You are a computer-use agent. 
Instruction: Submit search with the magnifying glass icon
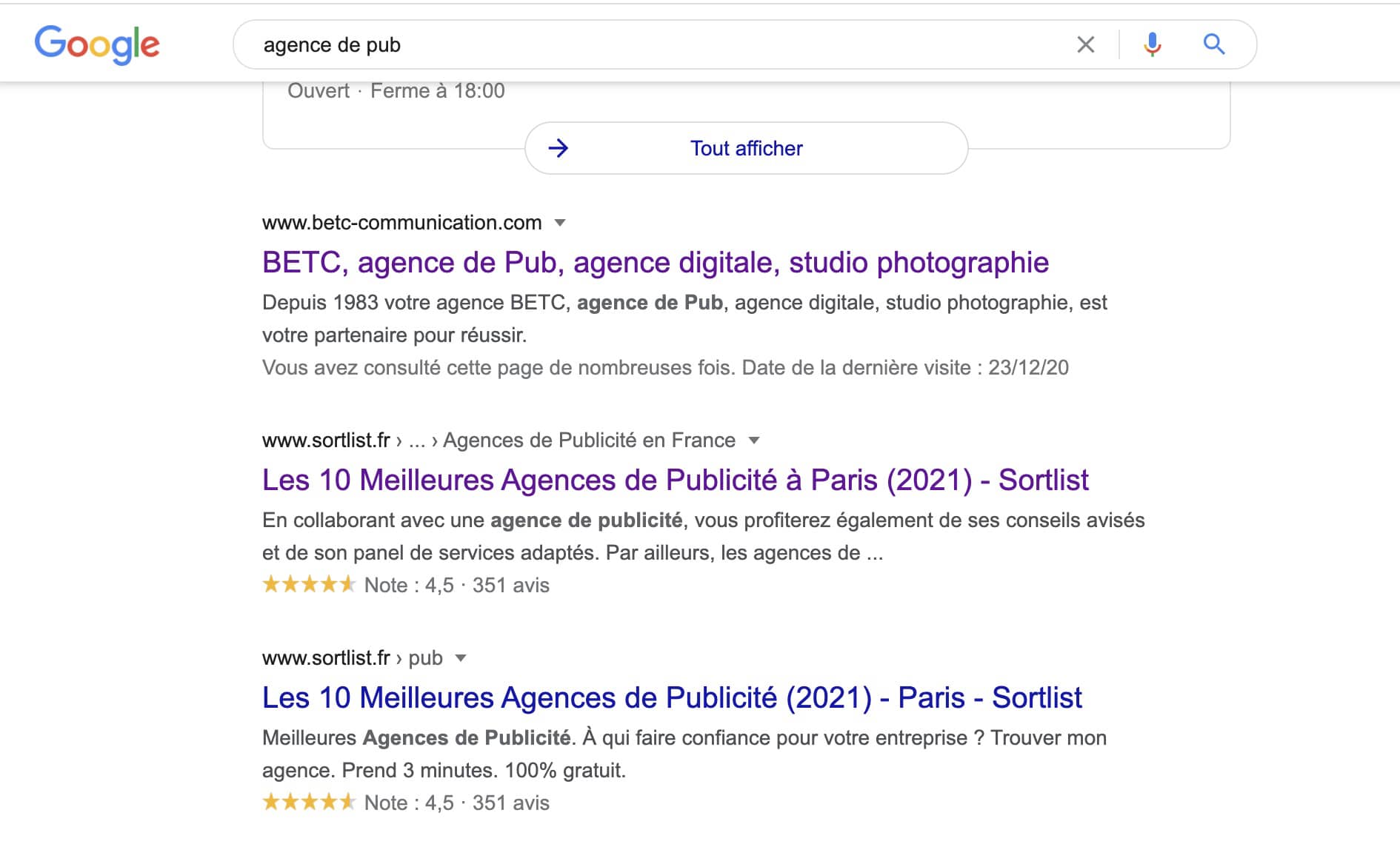[1213, 44]
